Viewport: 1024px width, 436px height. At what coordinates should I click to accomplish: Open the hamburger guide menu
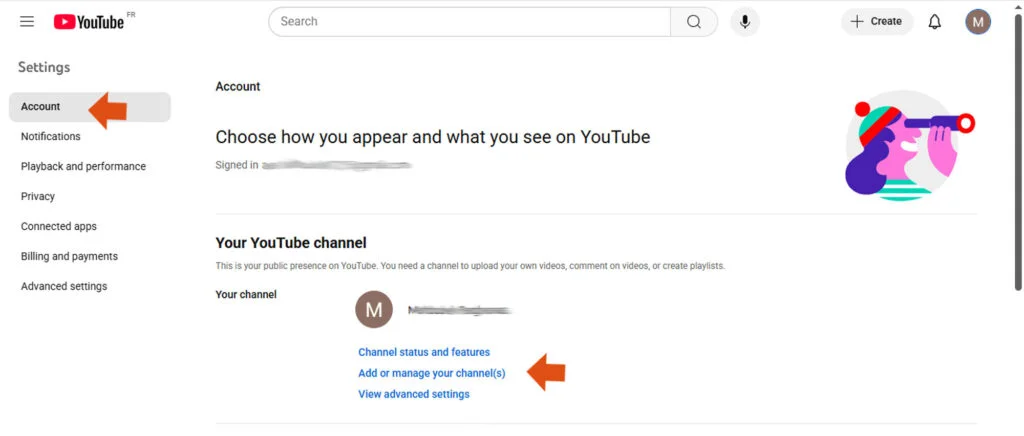[27, 22]
